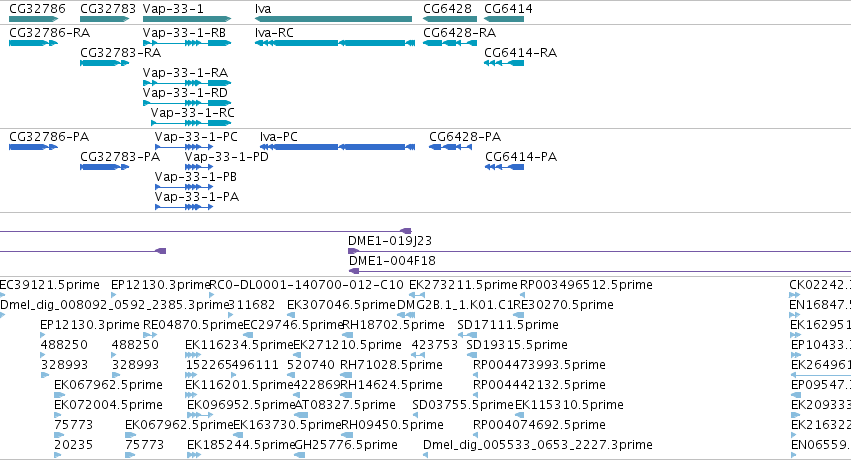
Task: Select EST RE30270.5prime
Action: click(x=519, y=315)
